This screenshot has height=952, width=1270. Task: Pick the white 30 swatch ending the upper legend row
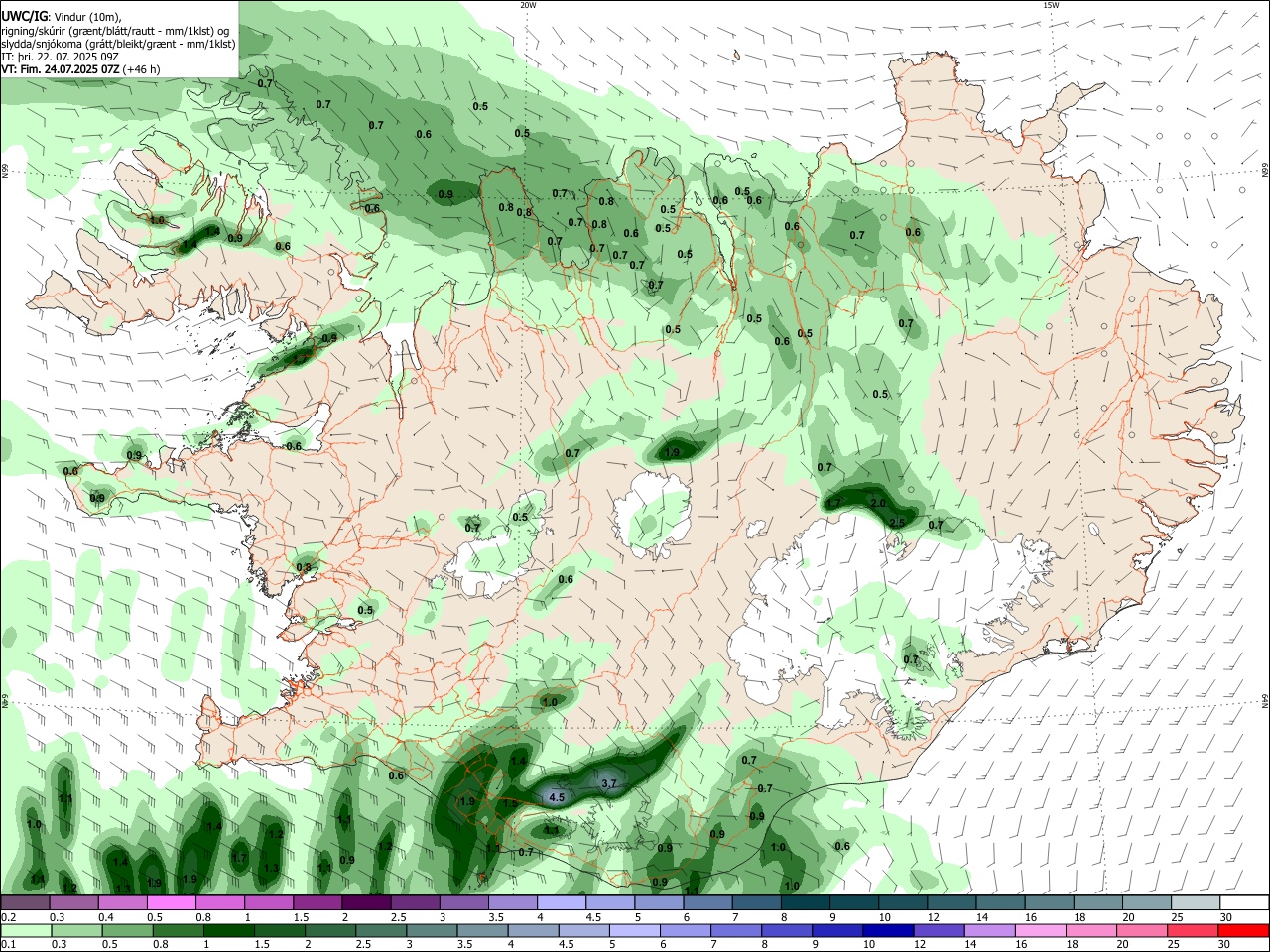[x=1244, y=903]
